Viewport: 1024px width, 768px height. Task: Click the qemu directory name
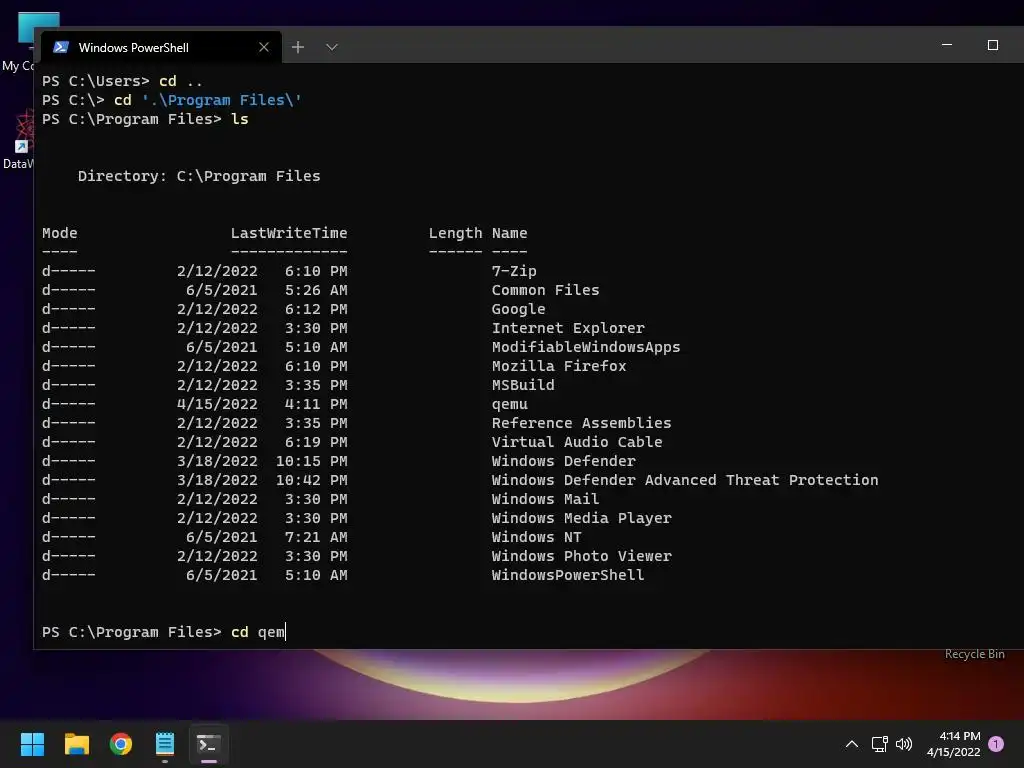point(509,404)
